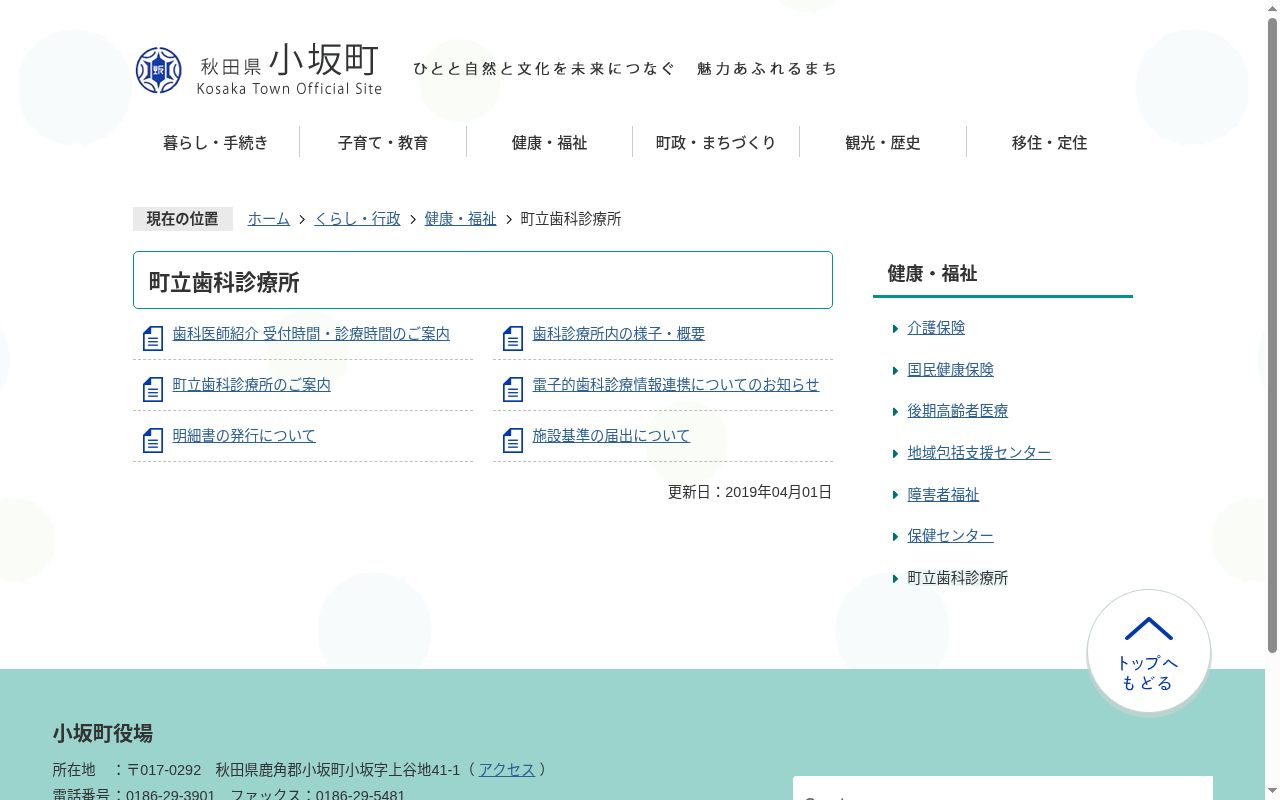Open 明細書の発行について link
1280x800 pixels.
[x=244, y=436]
